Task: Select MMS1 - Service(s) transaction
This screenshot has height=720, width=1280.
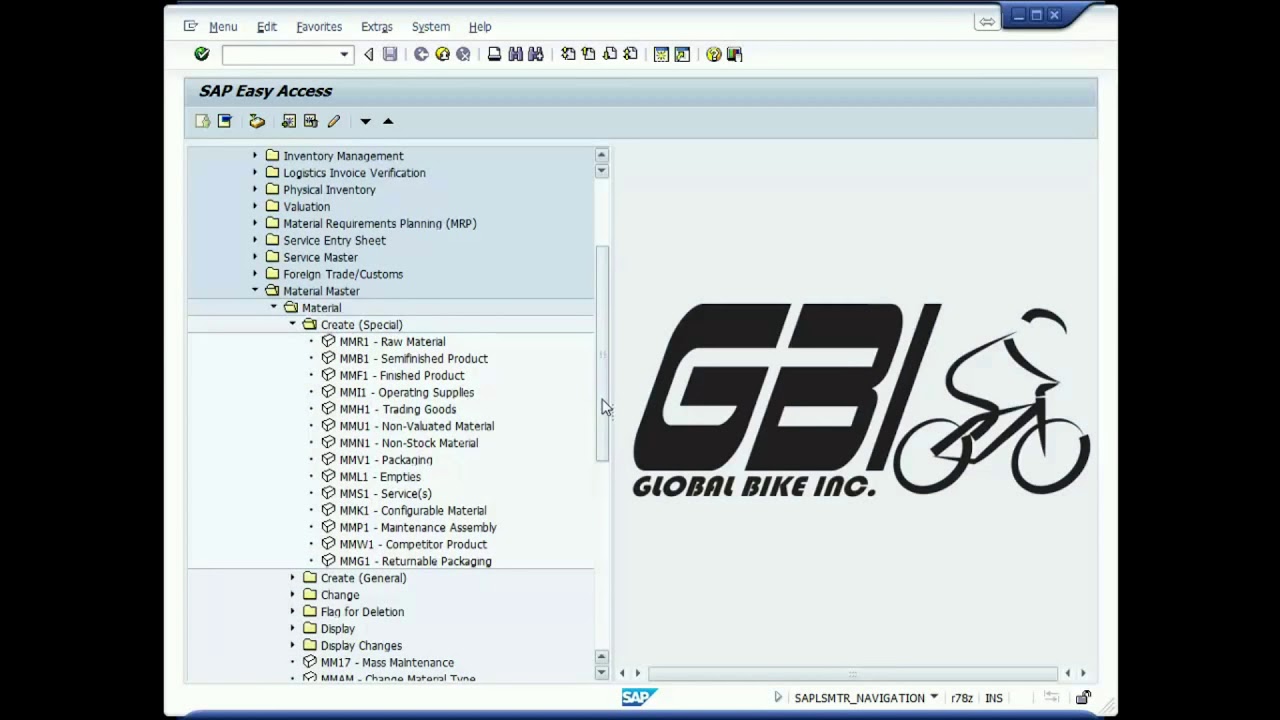Action: click(x=385, y=494)
